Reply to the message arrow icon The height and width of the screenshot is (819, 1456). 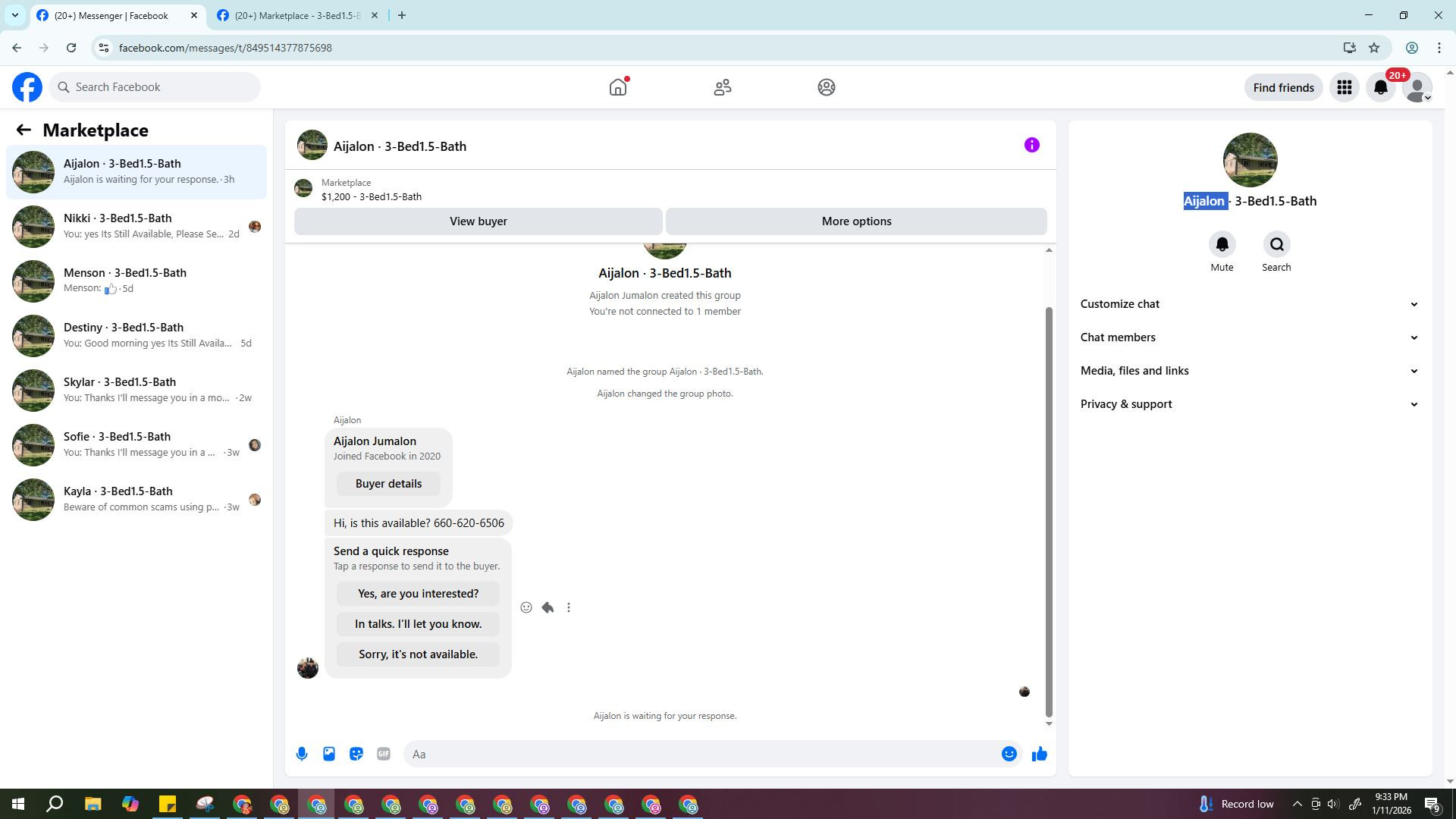(x=548, y=607)
